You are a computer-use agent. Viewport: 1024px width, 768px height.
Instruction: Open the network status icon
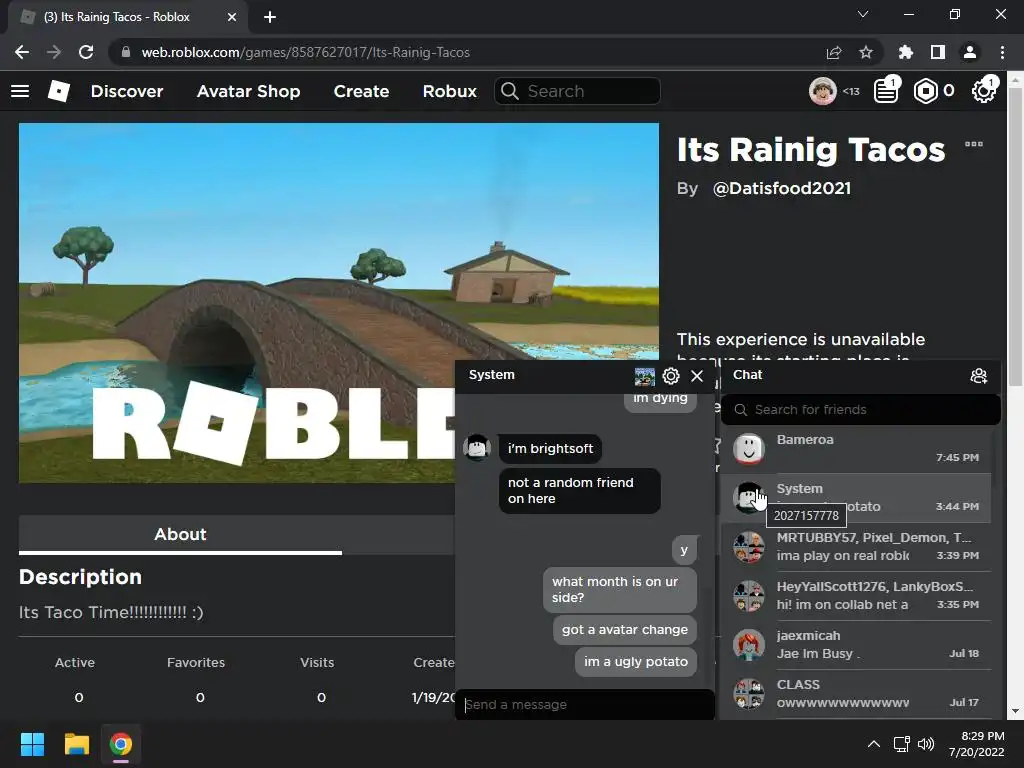[902, 744]
